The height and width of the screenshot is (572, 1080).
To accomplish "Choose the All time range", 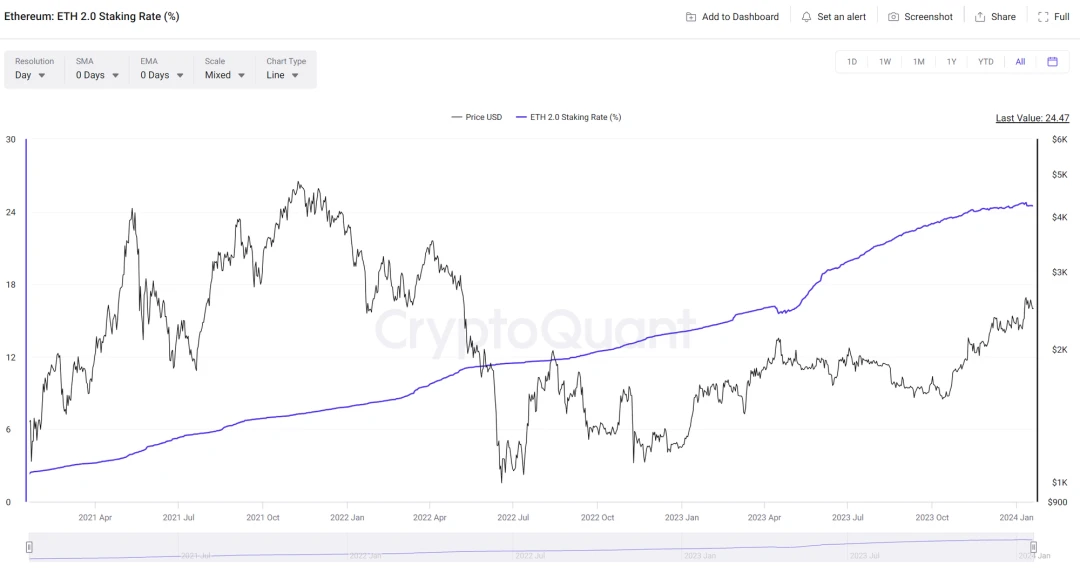I will coord(1020,62).
